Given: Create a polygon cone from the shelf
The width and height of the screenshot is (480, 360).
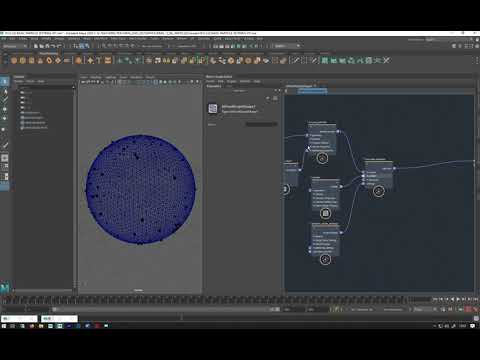Looking at the screenshot, I should point(40,60).
